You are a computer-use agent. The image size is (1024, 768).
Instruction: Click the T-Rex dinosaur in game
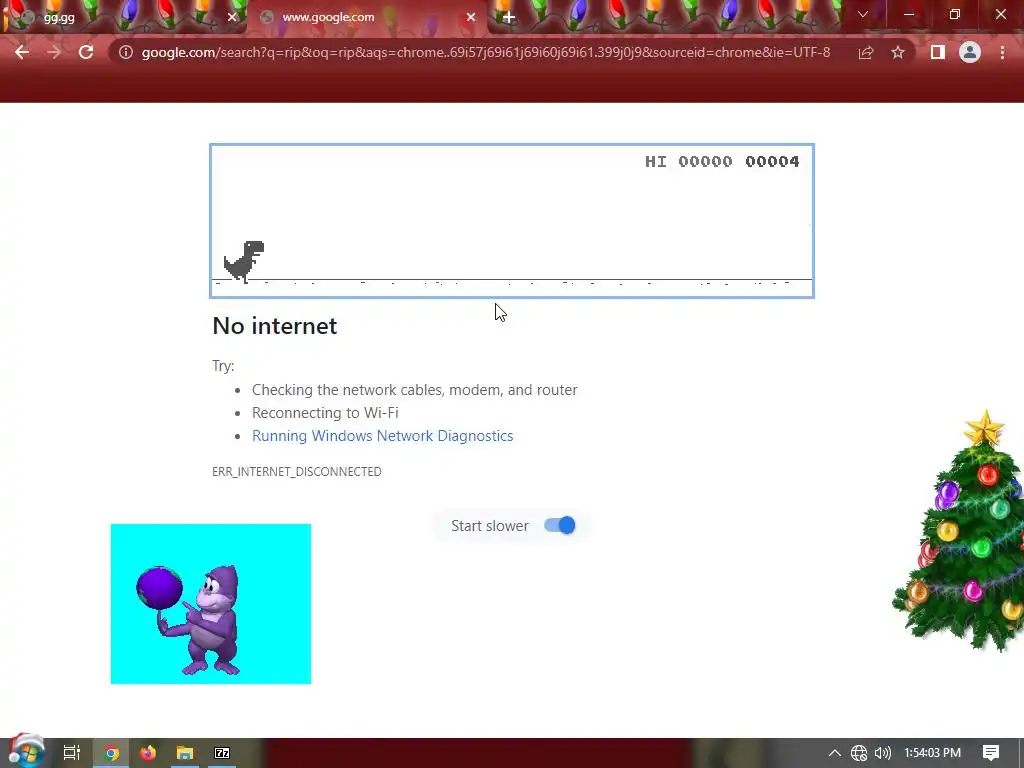(244, 261)
